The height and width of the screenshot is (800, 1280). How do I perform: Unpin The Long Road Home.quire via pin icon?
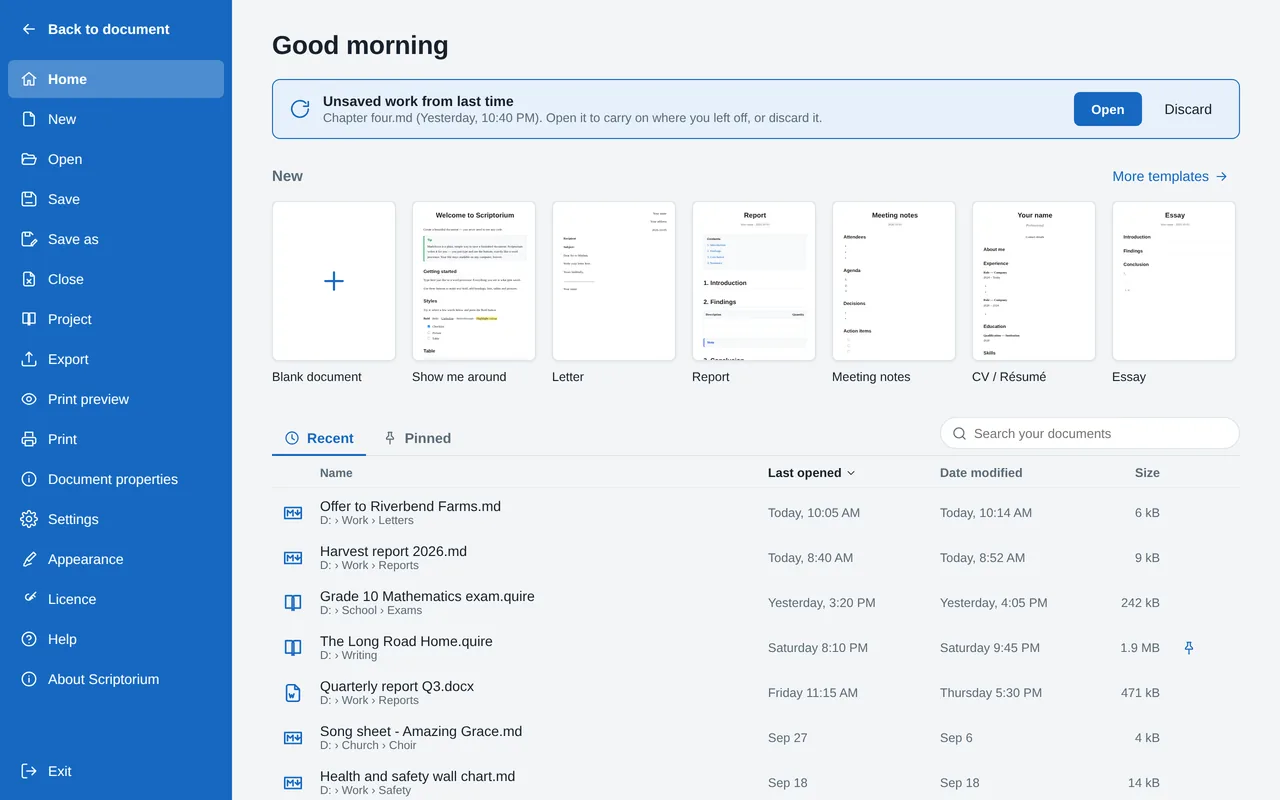click(1189, 648)
